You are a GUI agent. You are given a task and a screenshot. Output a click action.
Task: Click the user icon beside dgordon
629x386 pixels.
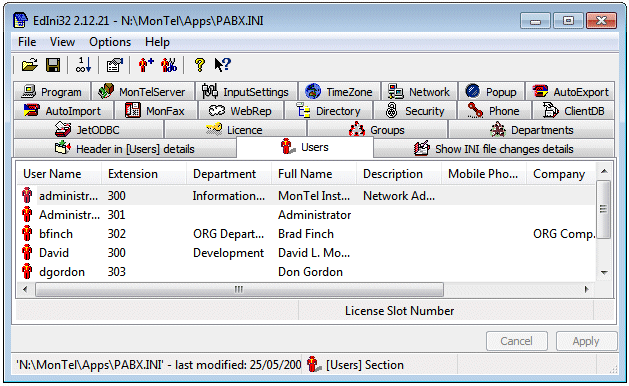pyautogui.click(x=27, y=272)
